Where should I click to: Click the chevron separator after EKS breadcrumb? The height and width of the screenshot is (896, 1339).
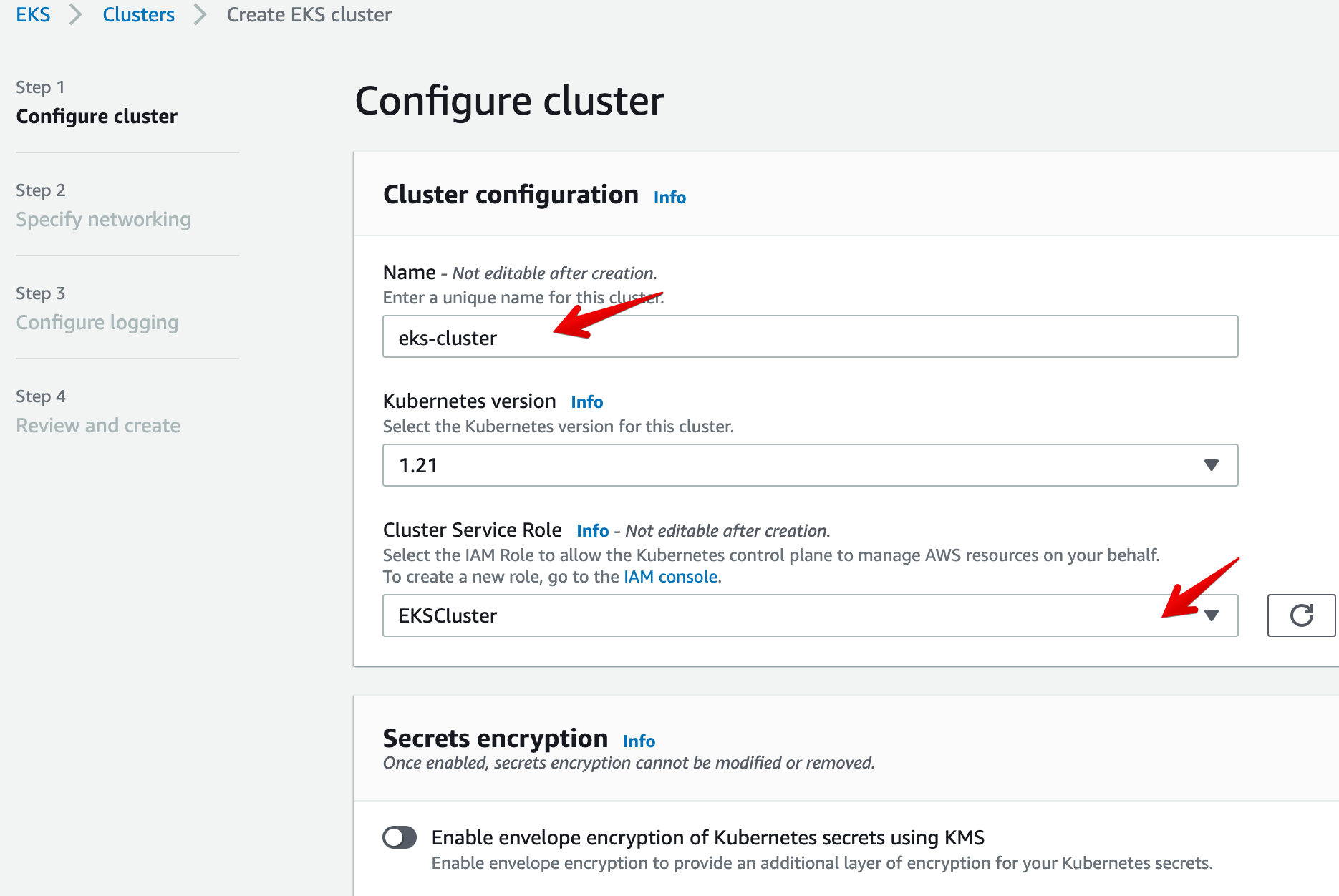pyautogui.click(x=76, y=14)
